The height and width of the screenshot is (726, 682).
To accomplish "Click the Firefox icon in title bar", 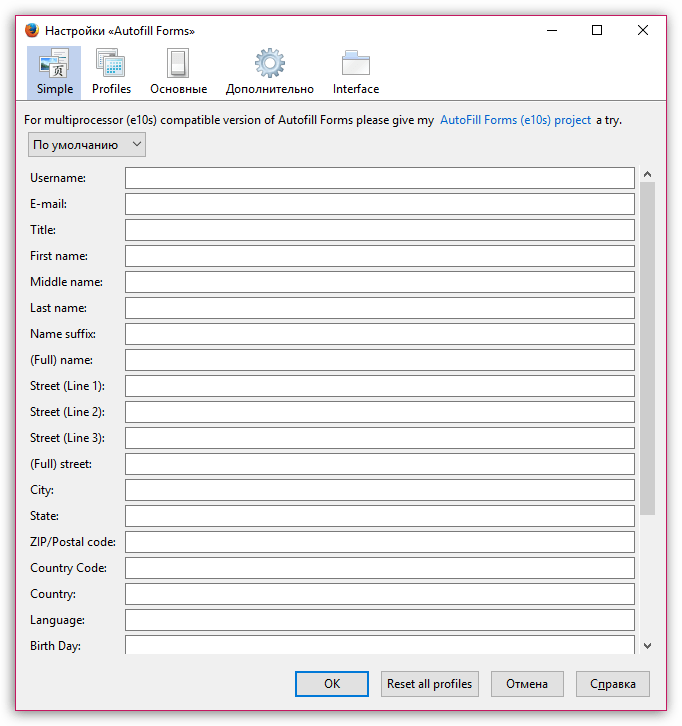I will (32, 31).
